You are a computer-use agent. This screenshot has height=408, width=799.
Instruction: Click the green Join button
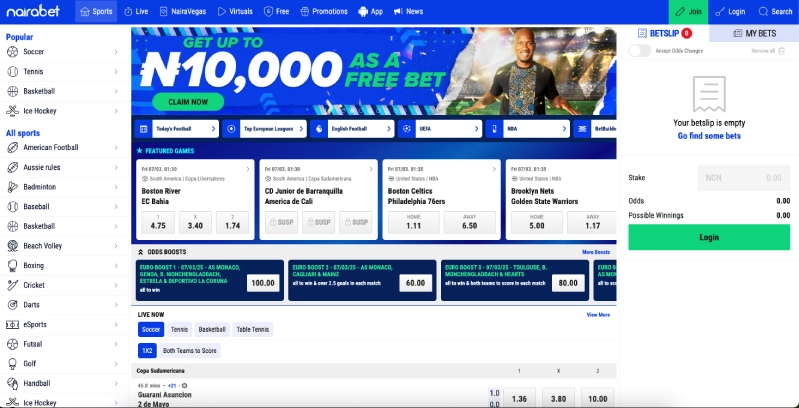coord(688,12)
